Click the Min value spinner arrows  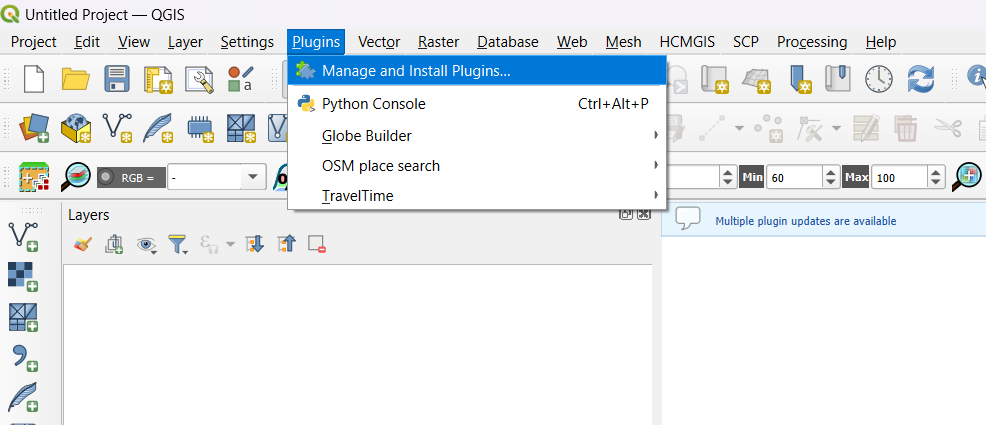[831, 178]
